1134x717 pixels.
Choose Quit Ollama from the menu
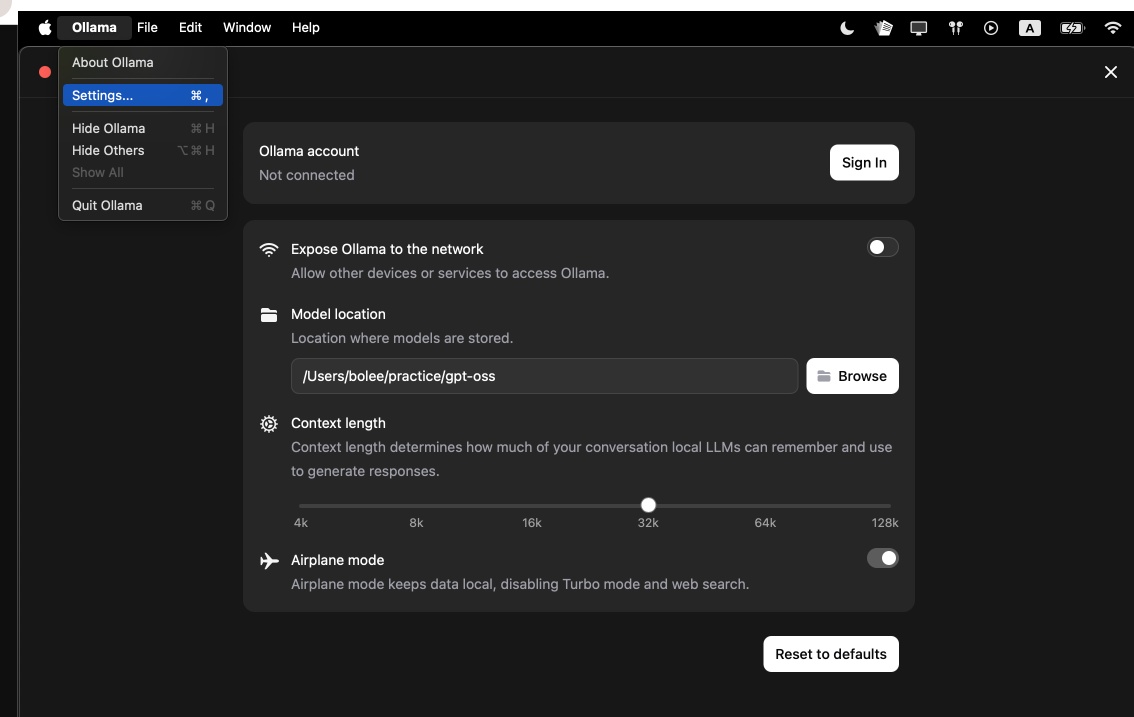coord(142,205)
